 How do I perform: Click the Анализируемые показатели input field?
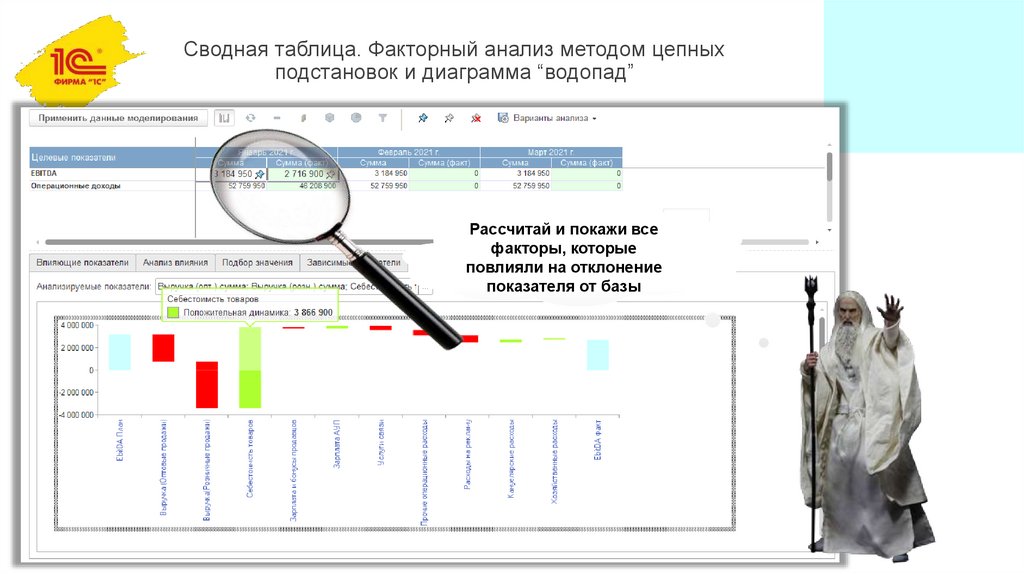pyautogui.click(x=286, y=287)
